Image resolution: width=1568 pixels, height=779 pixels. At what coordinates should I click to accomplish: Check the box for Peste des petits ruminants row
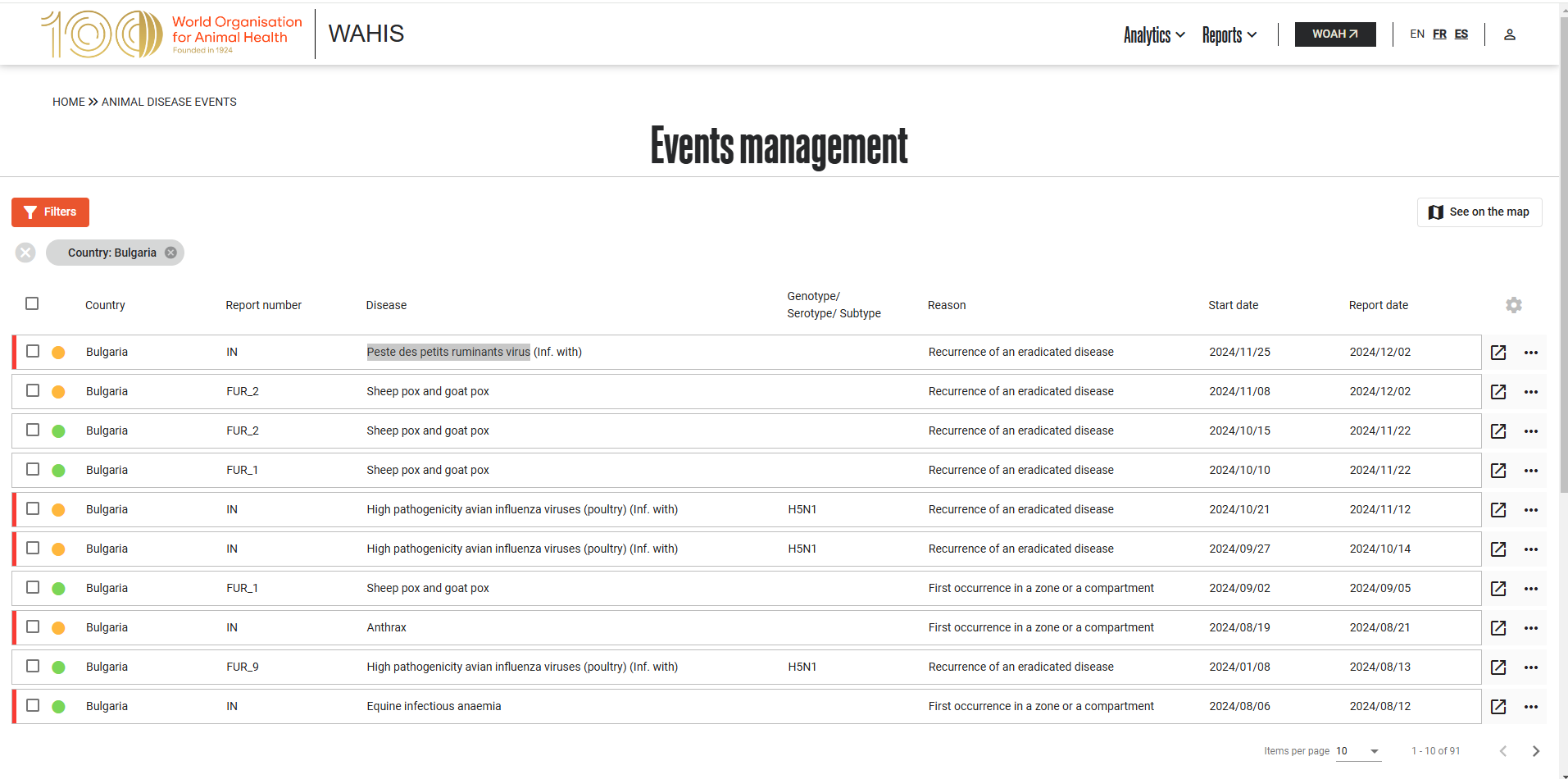(33, 351)
